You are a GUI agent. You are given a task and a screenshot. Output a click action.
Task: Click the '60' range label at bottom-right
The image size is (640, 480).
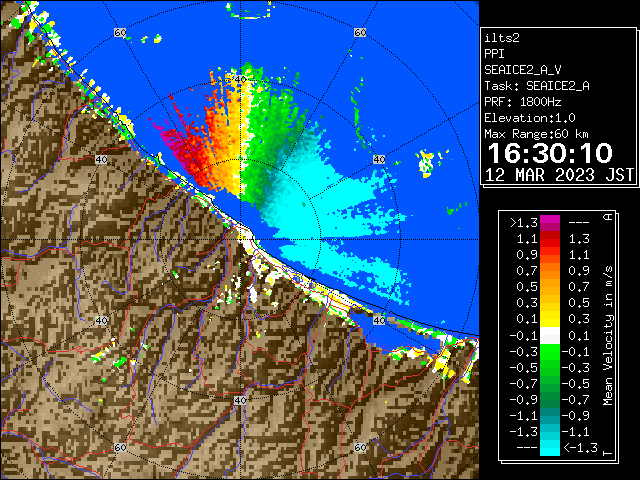[360, 447]
